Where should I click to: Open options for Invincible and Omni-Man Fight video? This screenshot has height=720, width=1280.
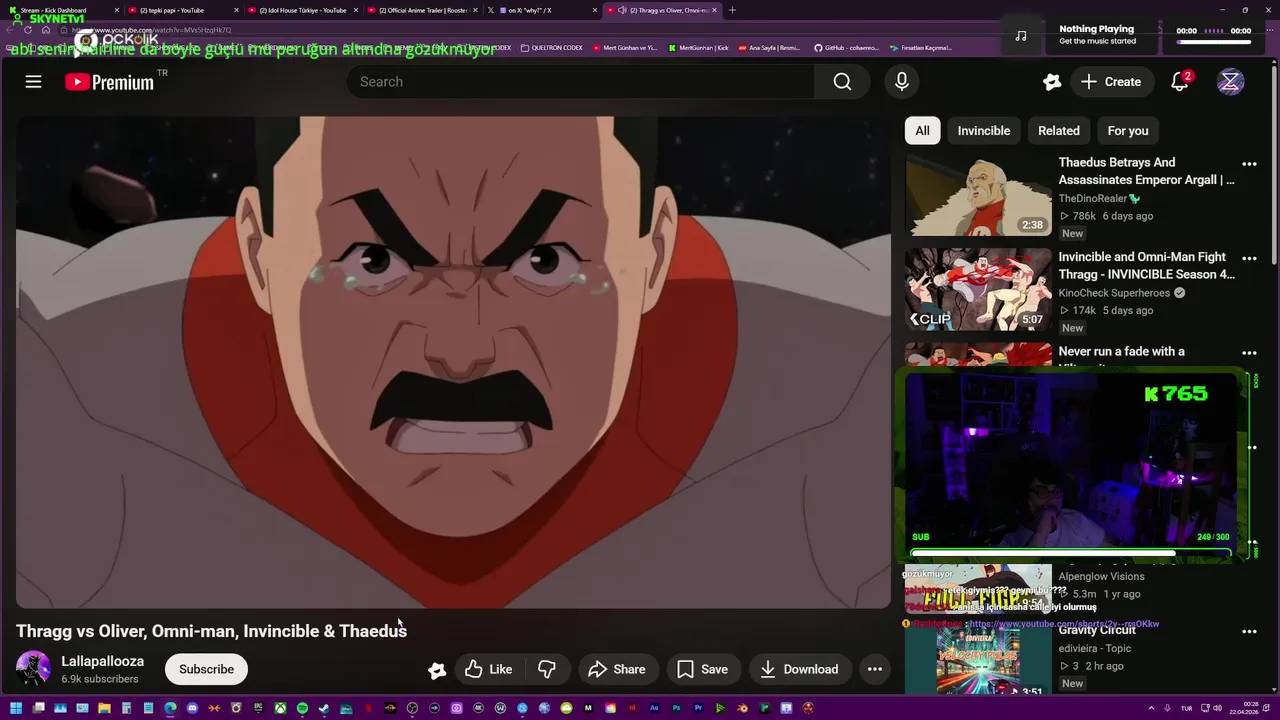point(1249,259)
